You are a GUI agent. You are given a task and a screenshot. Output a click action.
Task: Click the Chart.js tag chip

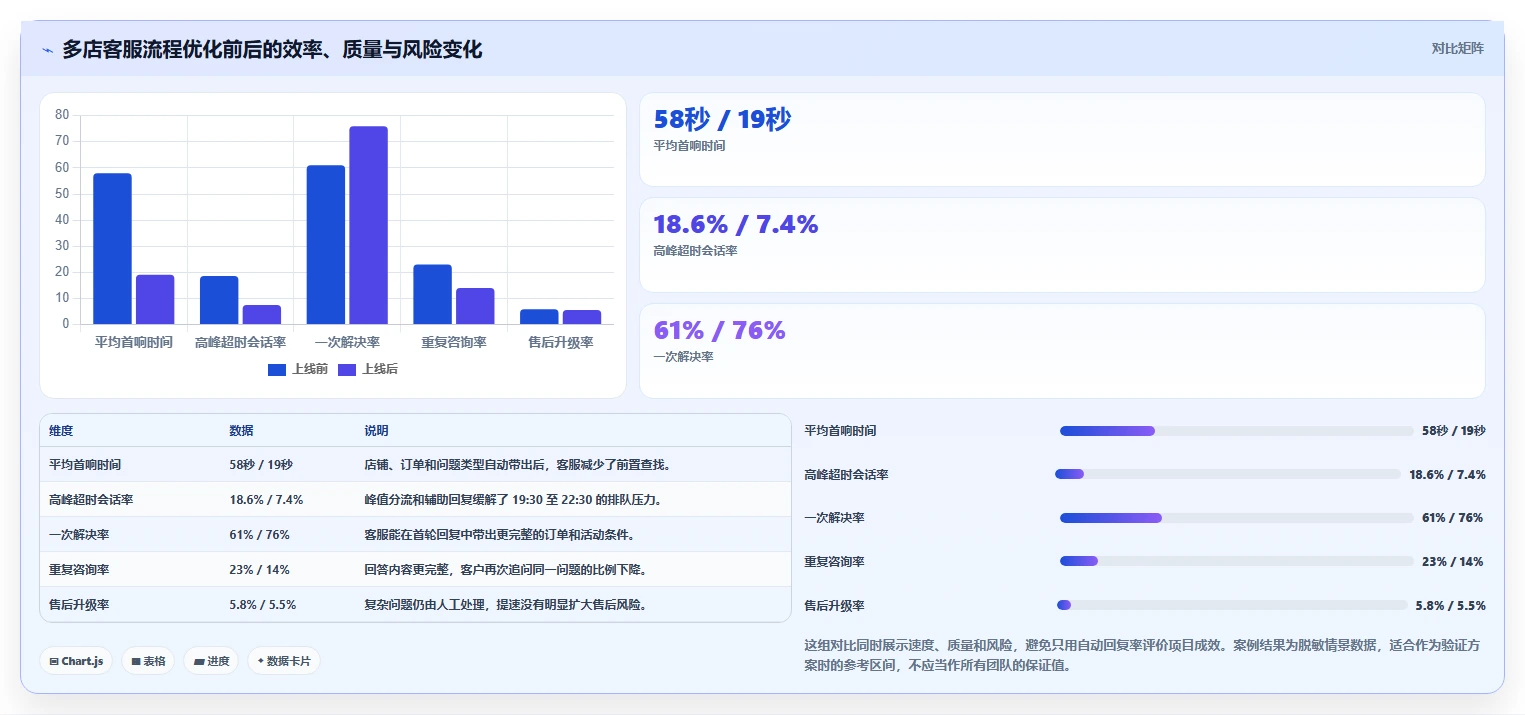[76, 661]
